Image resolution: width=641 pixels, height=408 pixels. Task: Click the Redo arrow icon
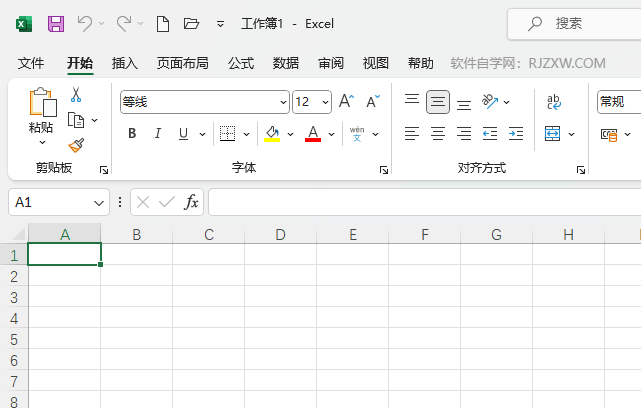pyautogui.click(x=124, y=23)
